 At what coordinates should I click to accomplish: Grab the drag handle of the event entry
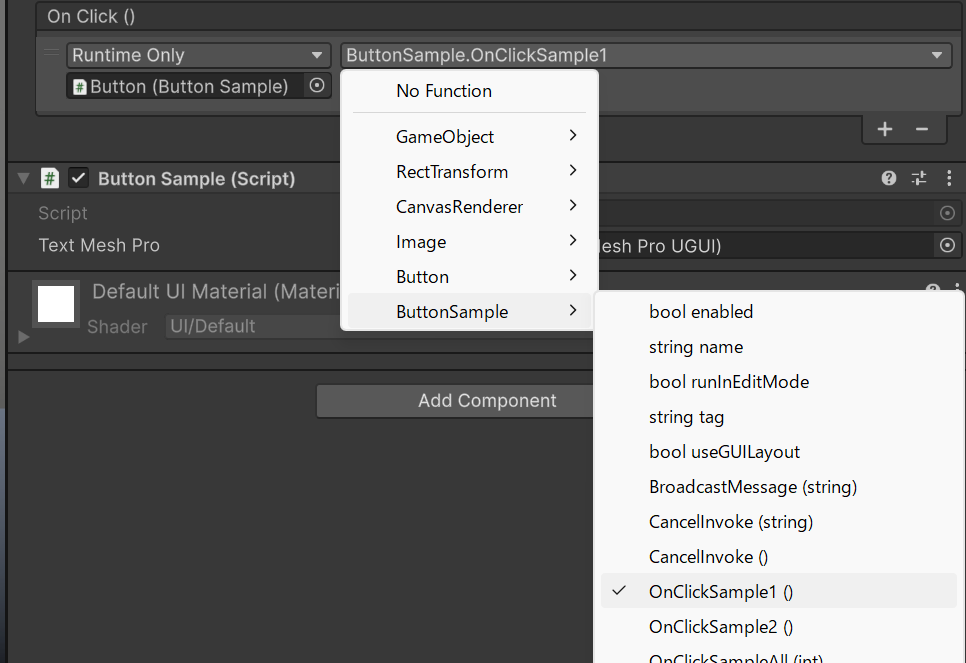tap(52, 54)
